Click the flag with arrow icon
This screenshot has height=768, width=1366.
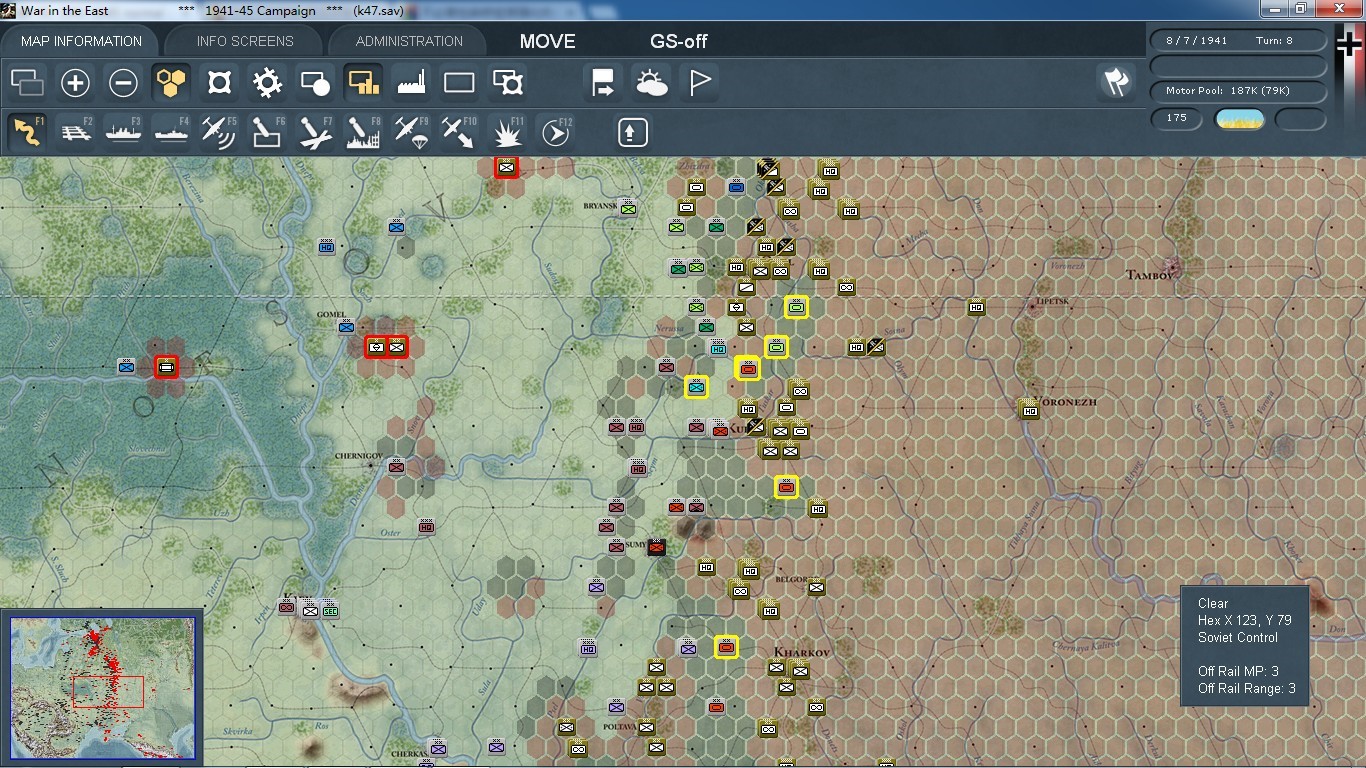[x=604, y=83]
